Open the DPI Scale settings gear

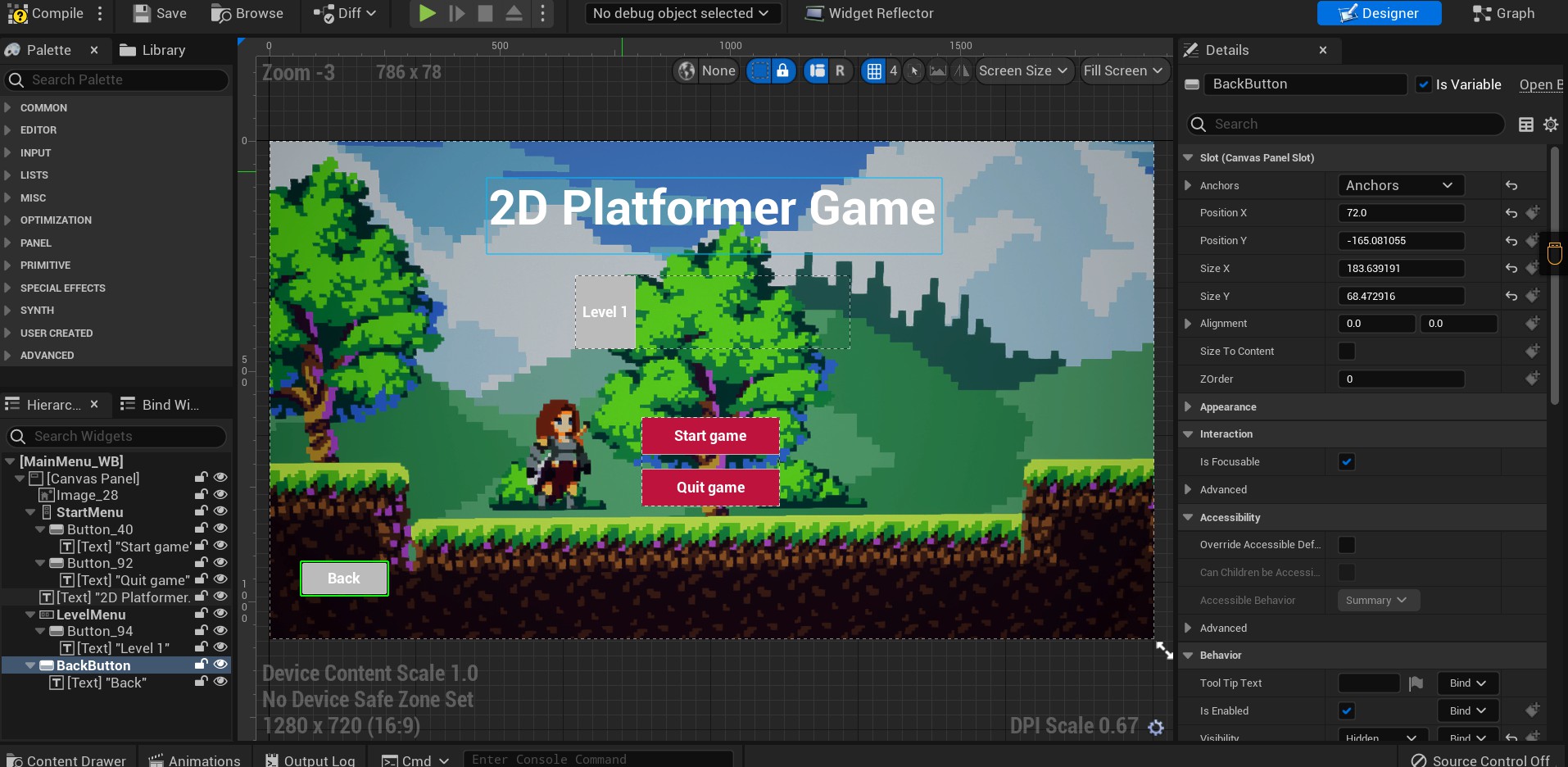click(1156, 727)
